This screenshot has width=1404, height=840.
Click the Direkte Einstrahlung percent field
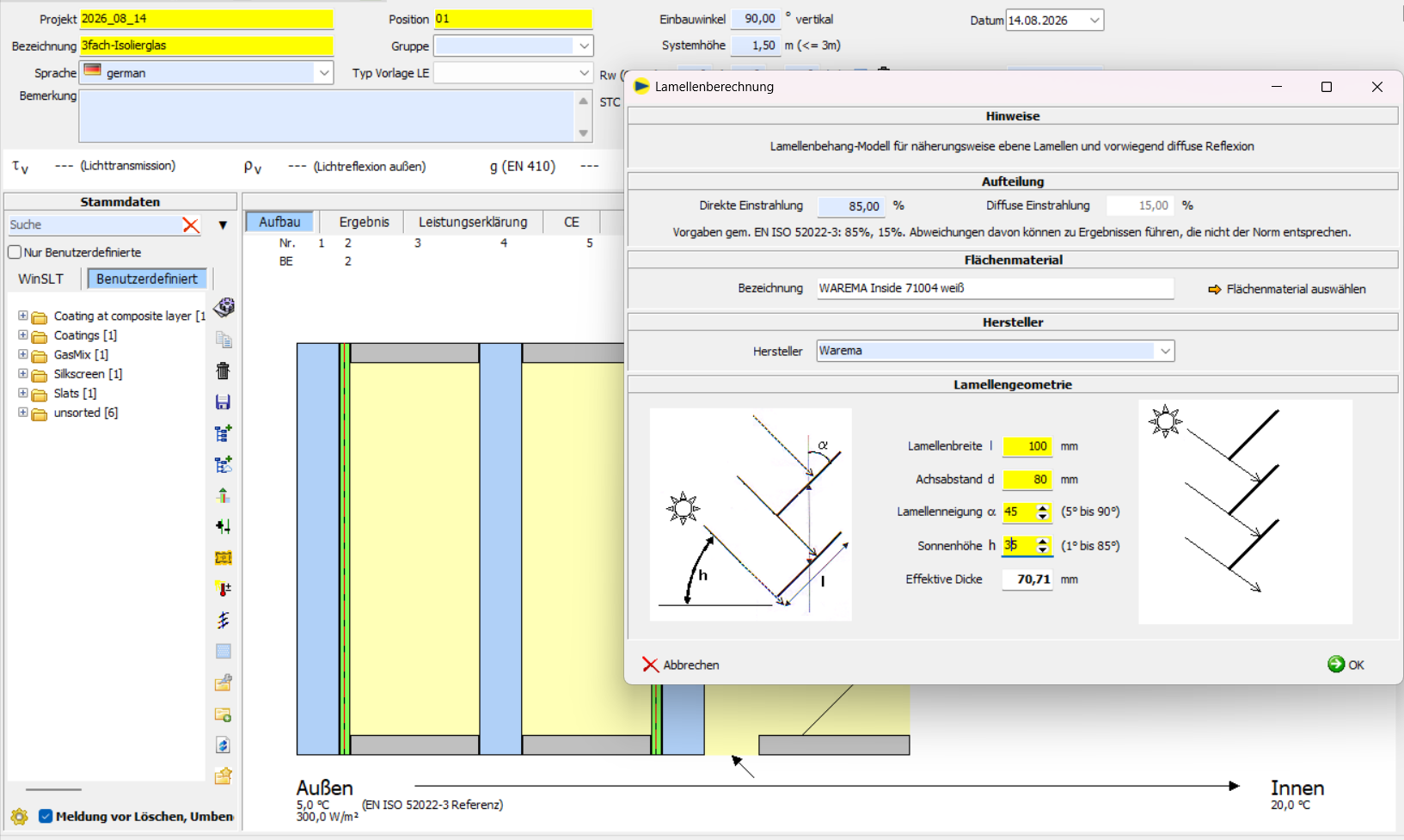coord(853,206)
